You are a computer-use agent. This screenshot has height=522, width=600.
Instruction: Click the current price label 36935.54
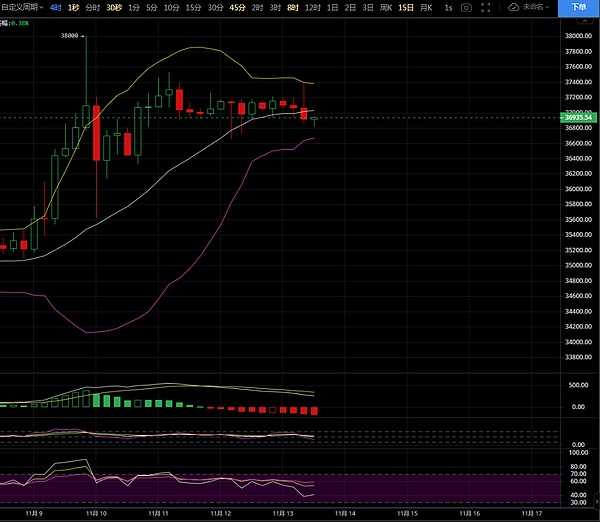(579, 117)
